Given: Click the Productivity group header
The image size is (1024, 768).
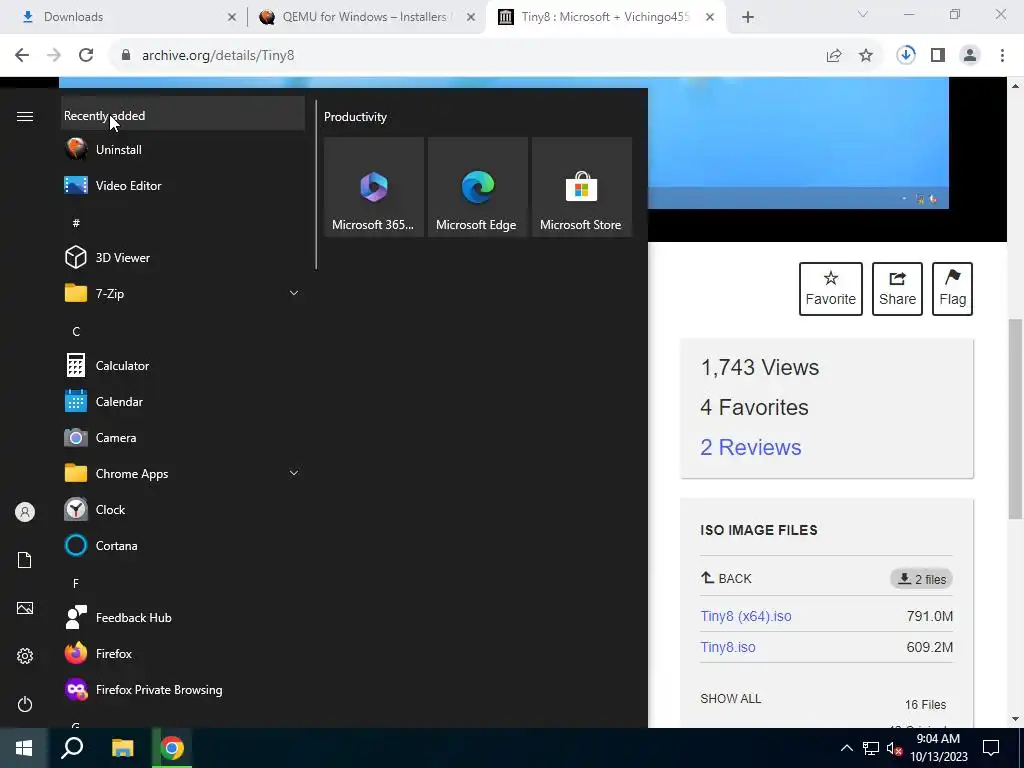Looking at the screenshot, I should click(355, 117).
